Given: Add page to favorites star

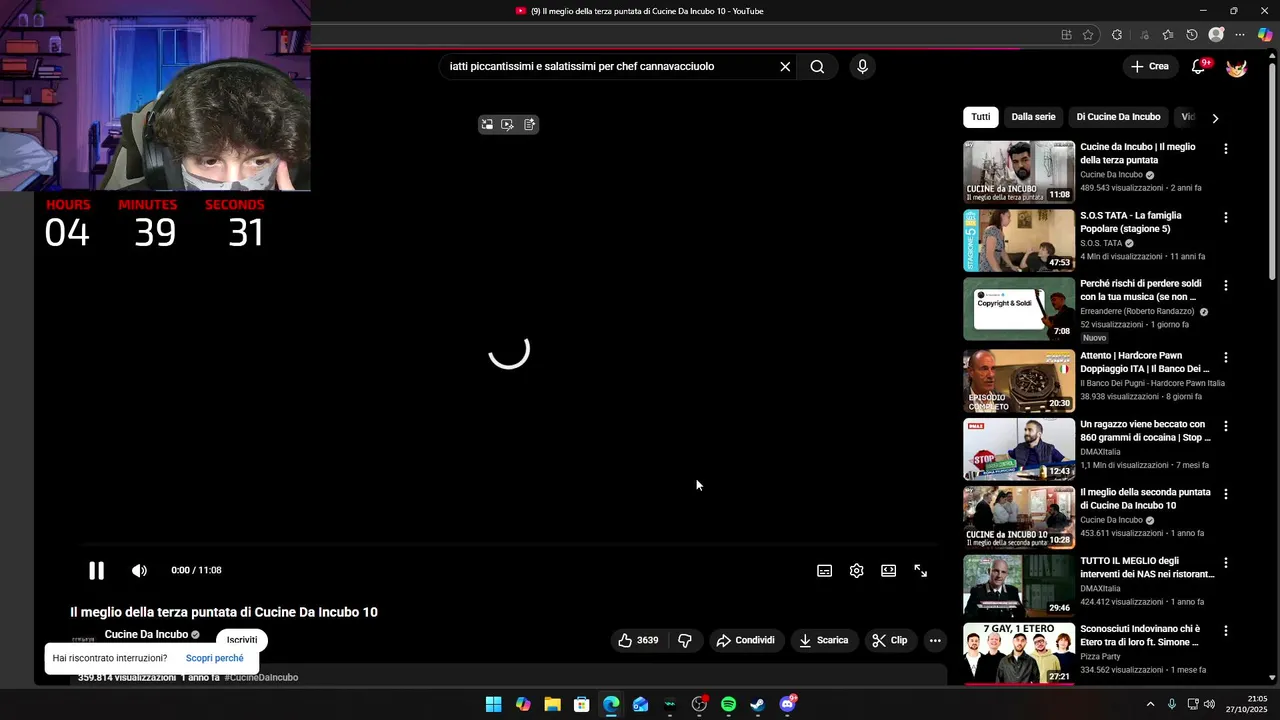Looking at the screenshot, I should (1088, 35).
